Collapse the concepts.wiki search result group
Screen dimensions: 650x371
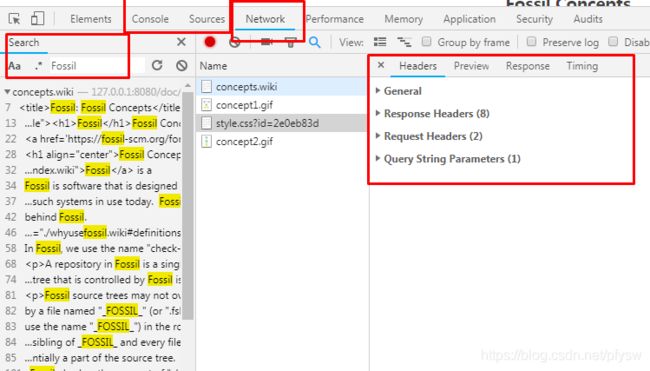[x=7, y=91]
